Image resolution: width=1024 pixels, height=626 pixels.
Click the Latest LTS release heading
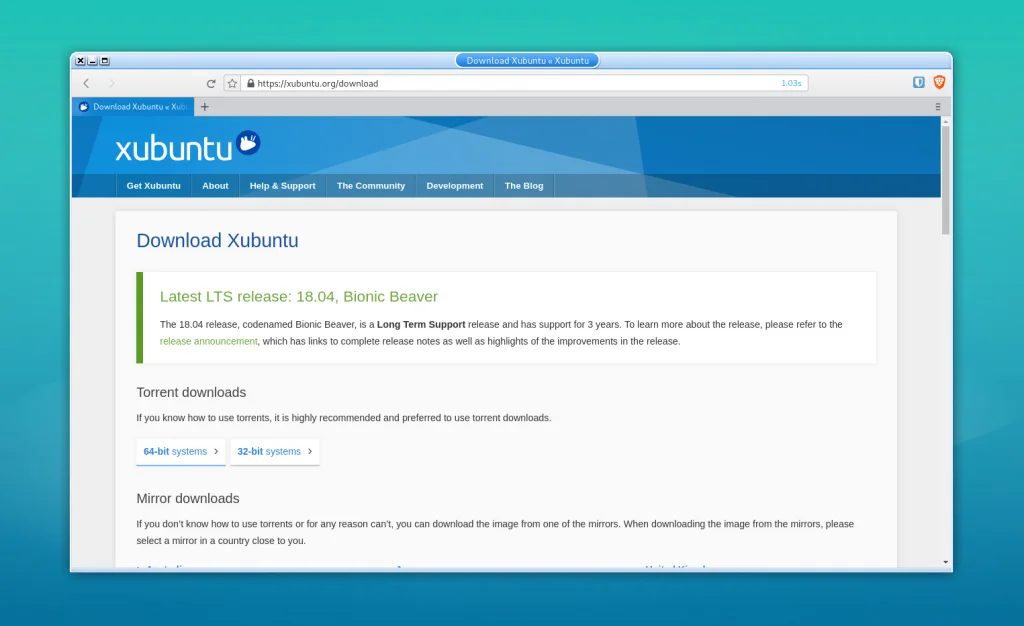(x=298, y=296)
